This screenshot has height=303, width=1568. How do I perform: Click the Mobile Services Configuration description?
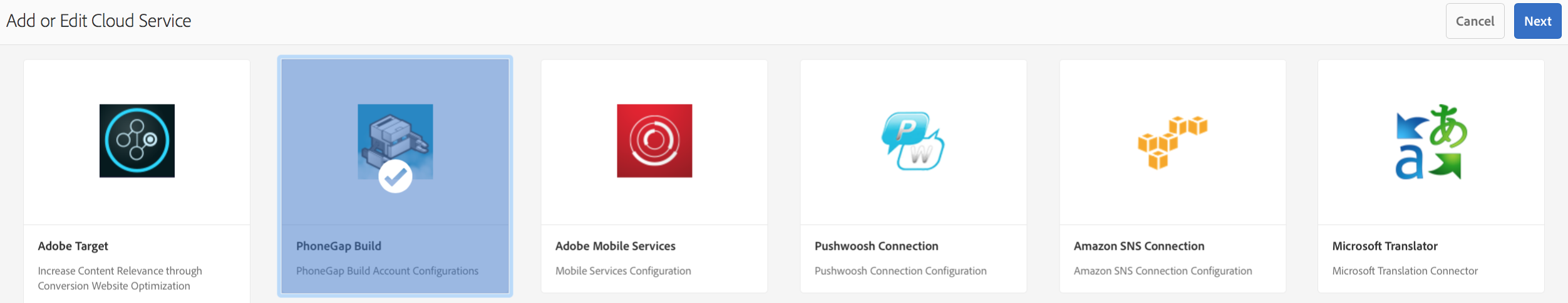[623, 271]
